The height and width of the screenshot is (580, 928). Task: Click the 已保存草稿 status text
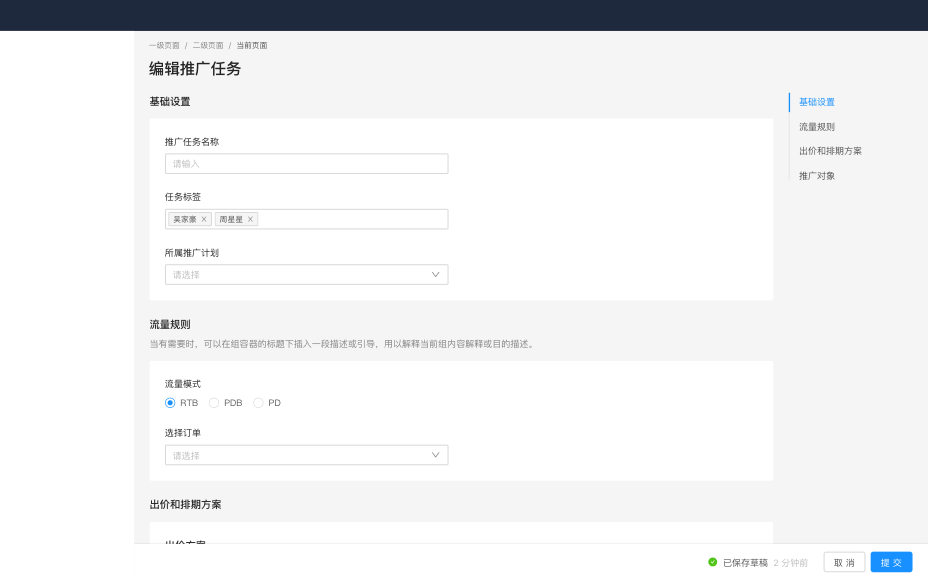tap(745, 563)
